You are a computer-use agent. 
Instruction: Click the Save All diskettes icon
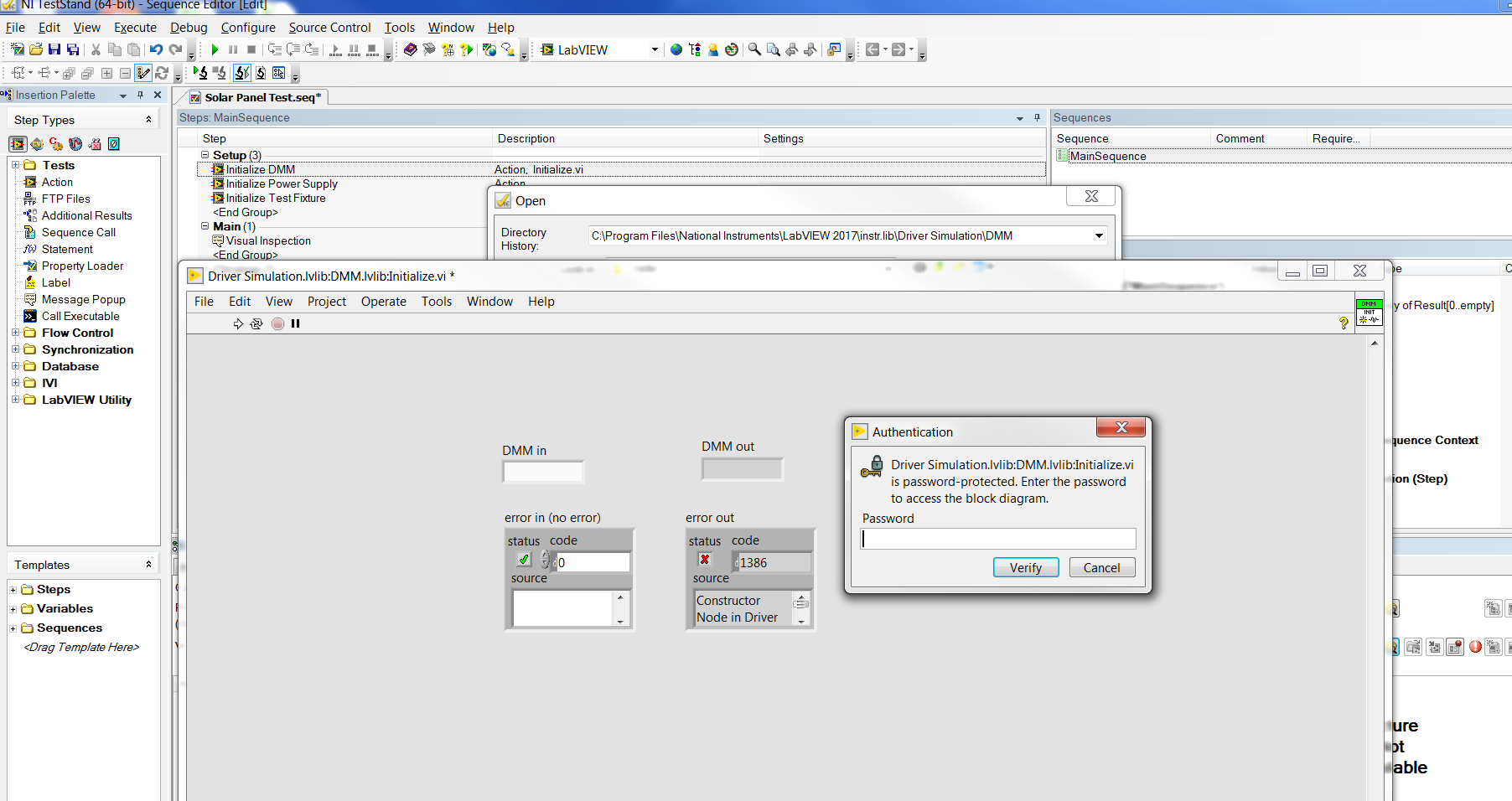click(73, 49)
